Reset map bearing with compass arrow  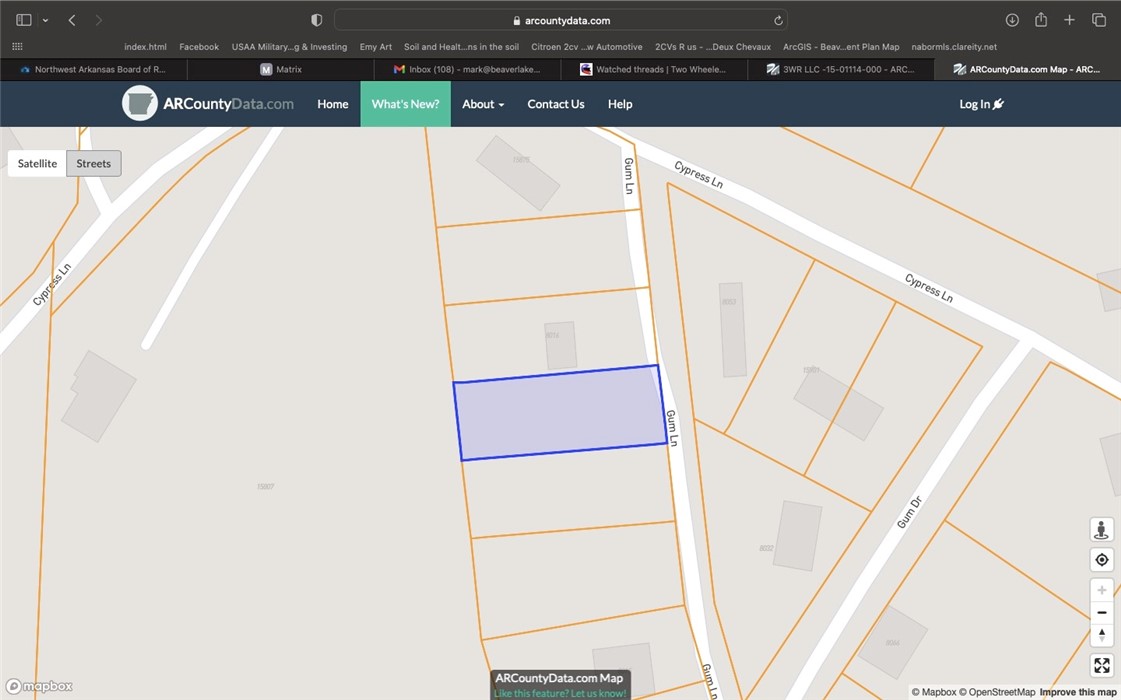[x=1101, y=635]
